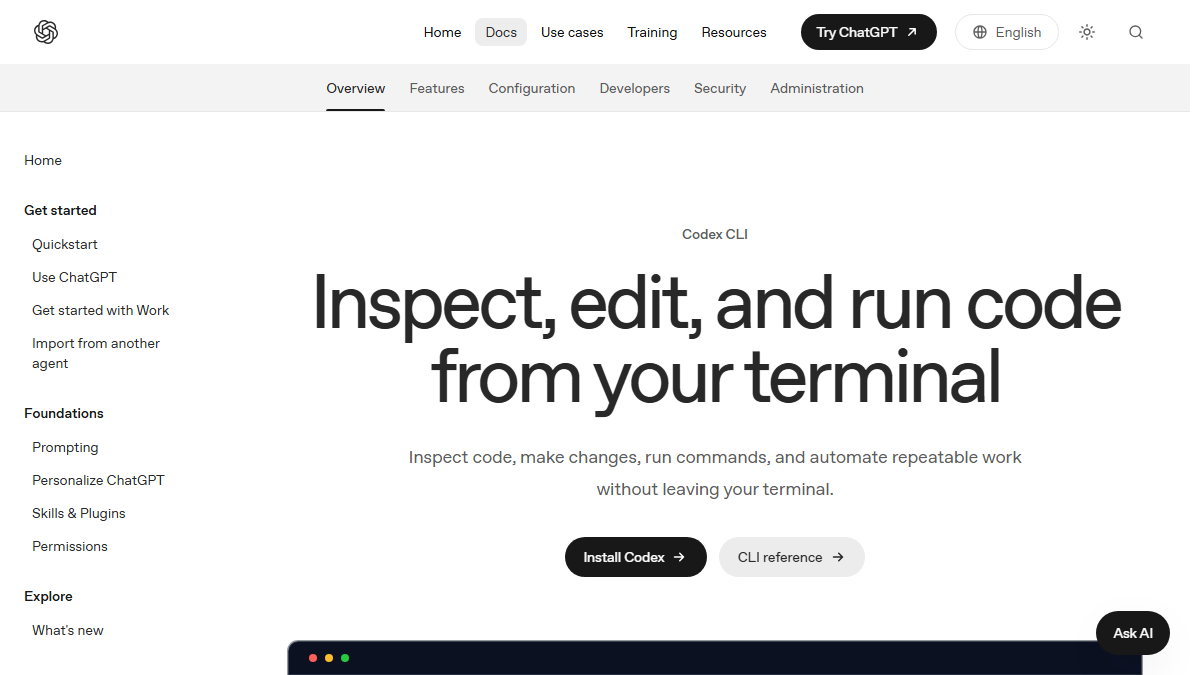
Task: Click the Try ChatGPT button
Action: click(869, 32)
